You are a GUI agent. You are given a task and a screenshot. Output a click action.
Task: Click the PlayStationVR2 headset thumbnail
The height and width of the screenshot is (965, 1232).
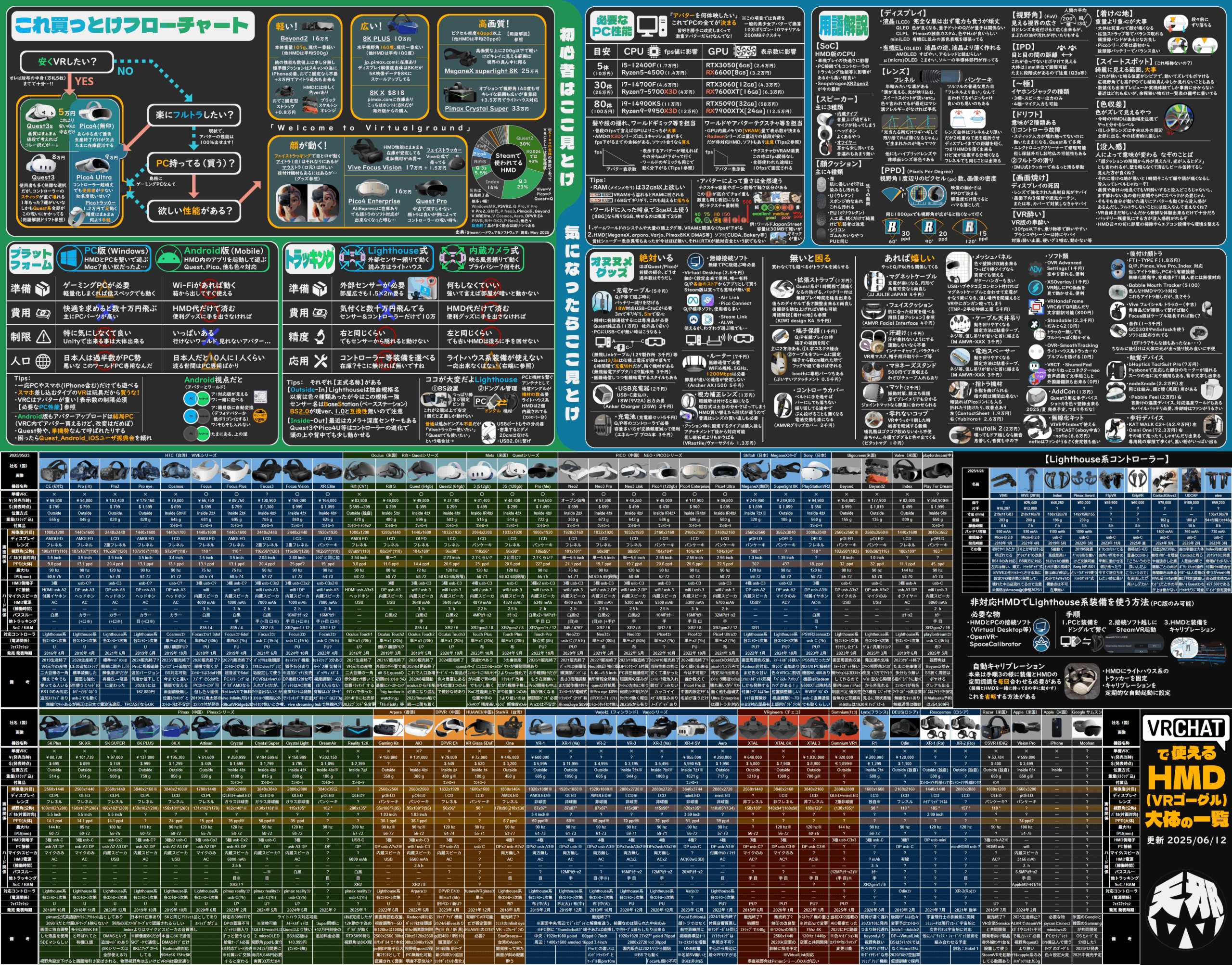click(816, 472)
